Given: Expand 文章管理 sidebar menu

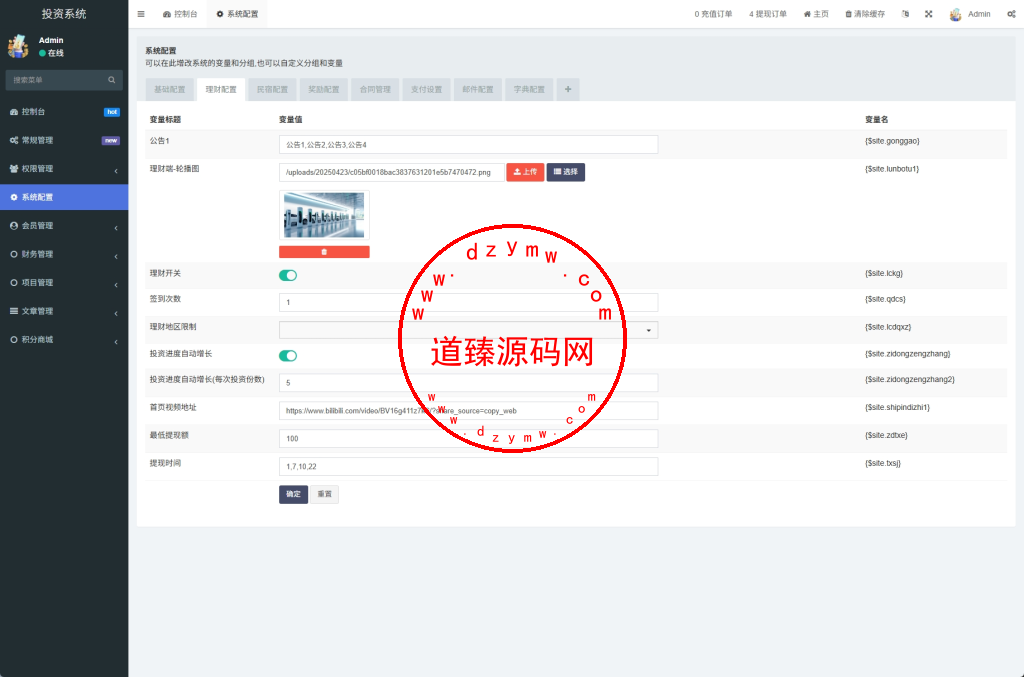Looking at the screenshot, I should pos(64,311).
